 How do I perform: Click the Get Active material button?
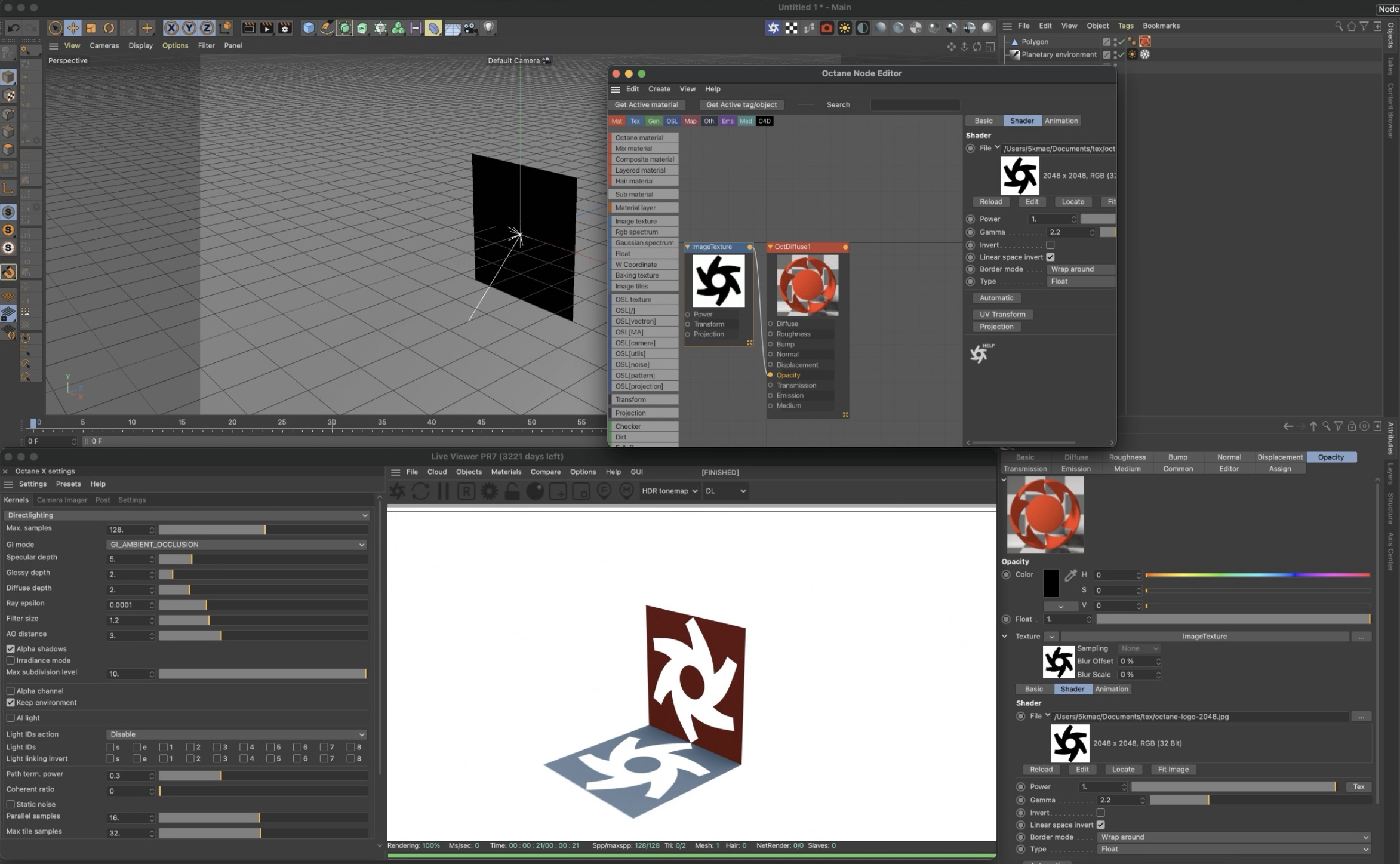(646, 104)
